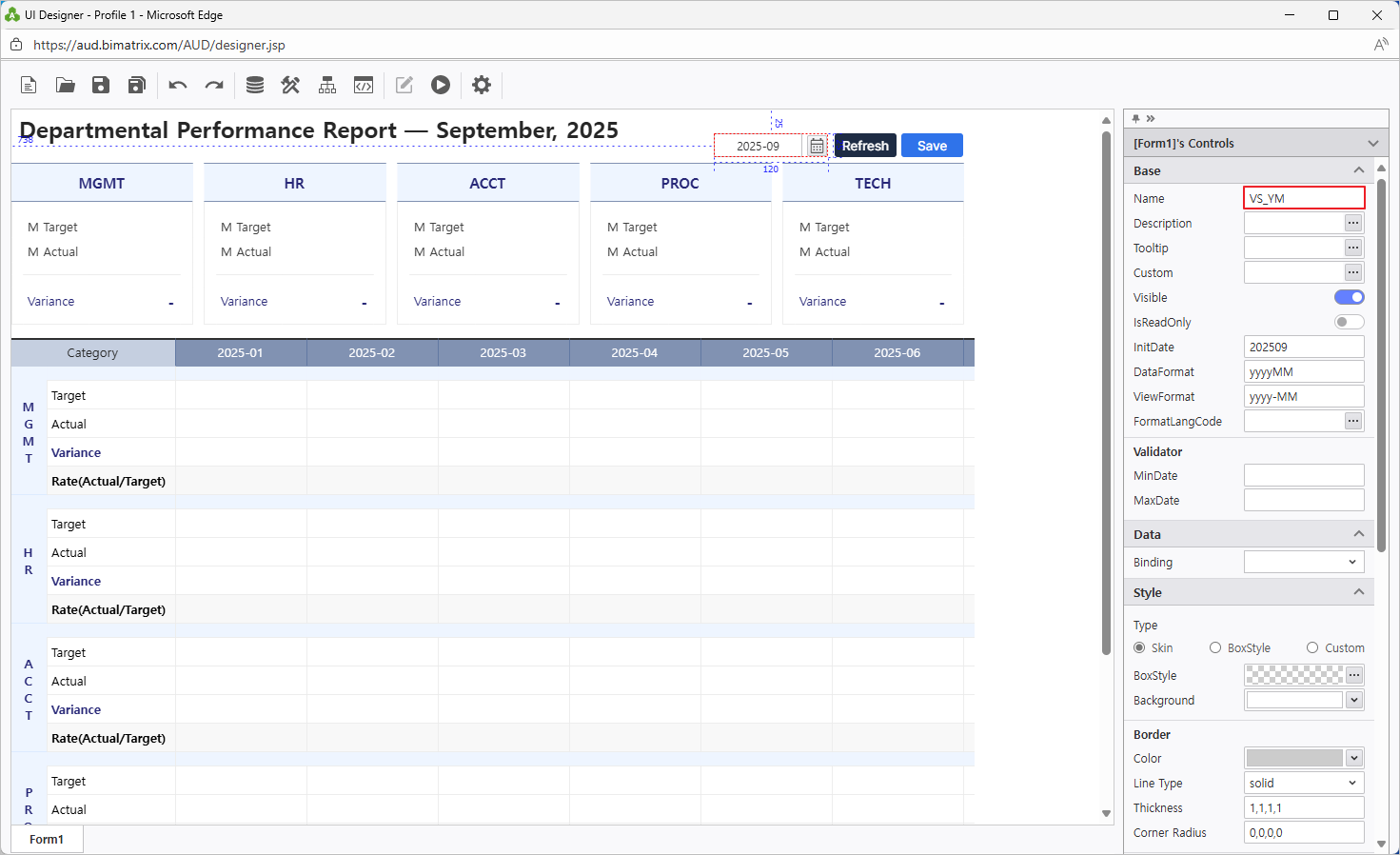Open the script code editor

point(364,85)
